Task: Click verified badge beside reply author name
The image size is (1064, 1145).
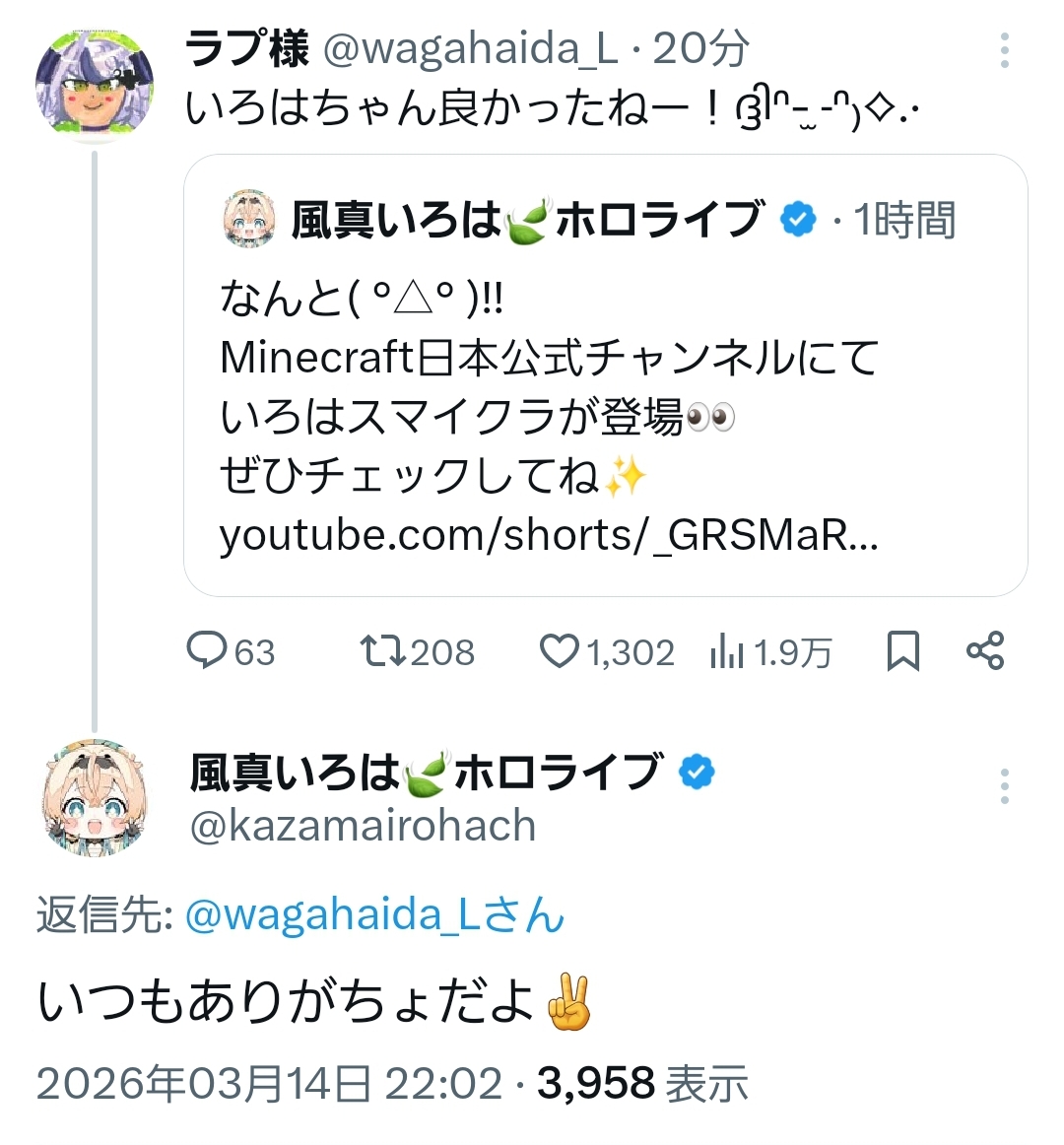Action: coord(698,773)
